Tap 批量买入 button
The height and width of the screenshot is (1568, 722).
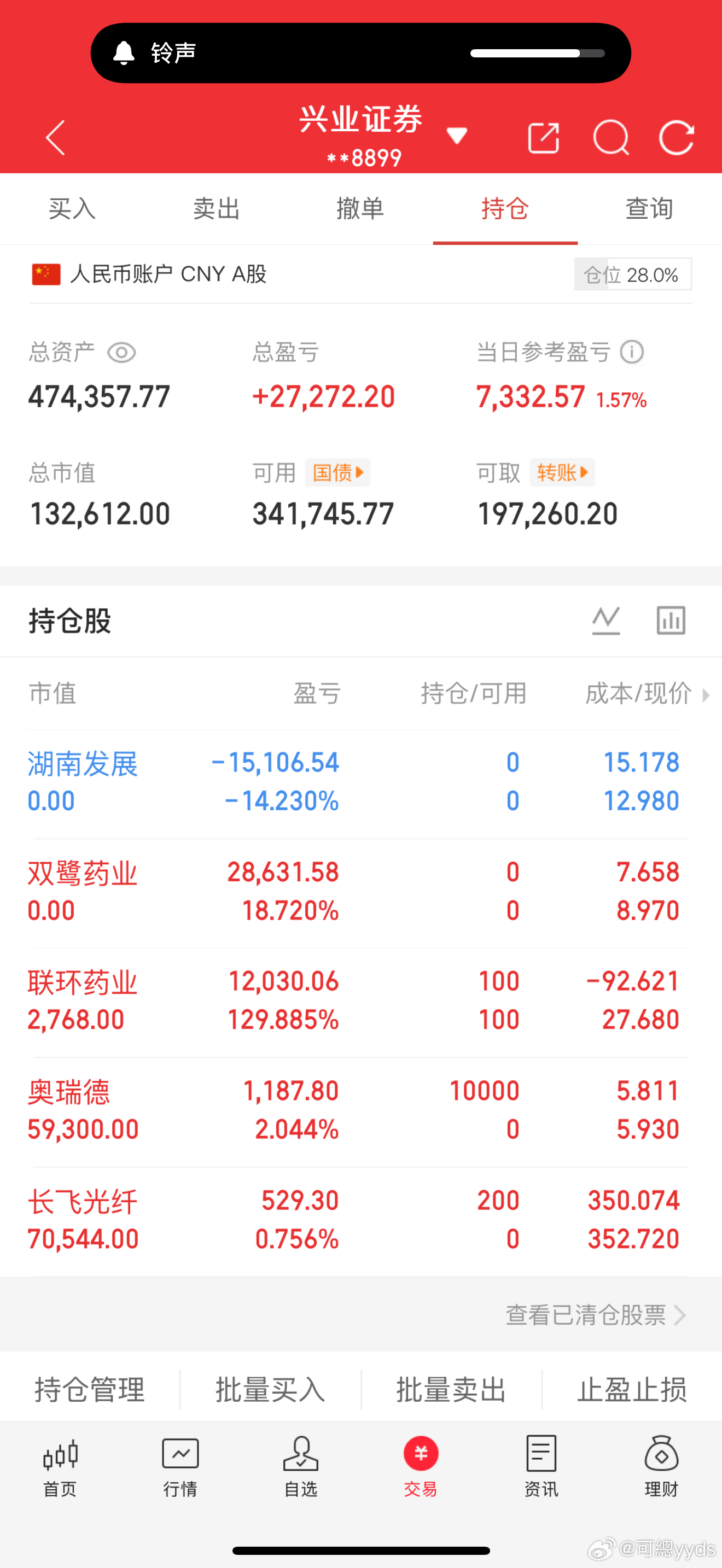(271, 1390)
